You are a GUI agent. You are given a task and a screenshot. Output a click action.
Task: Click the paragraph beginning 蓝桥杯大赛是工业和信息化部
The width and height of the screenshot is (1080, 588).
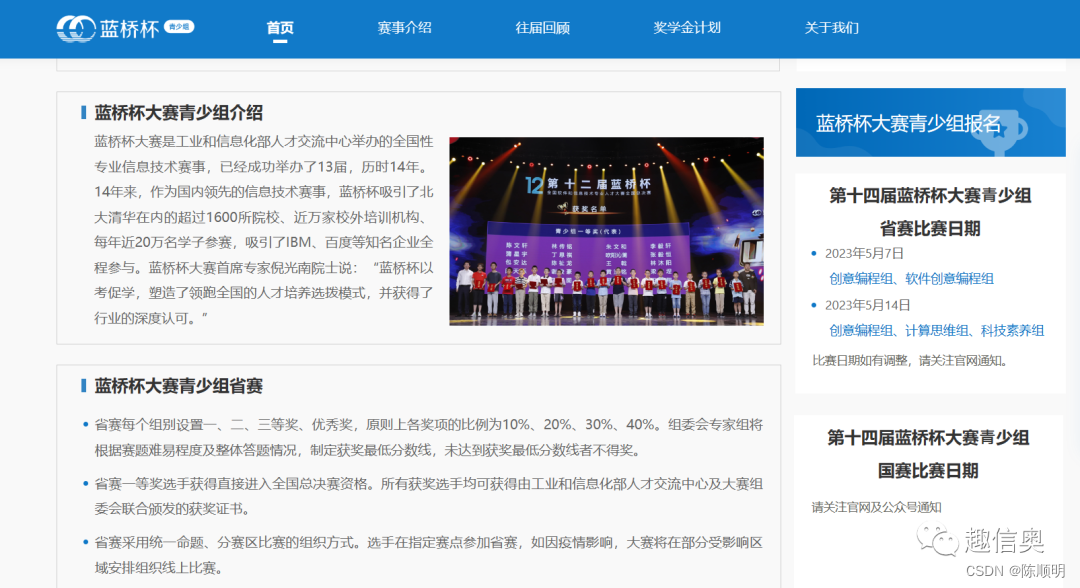(264, 229)
